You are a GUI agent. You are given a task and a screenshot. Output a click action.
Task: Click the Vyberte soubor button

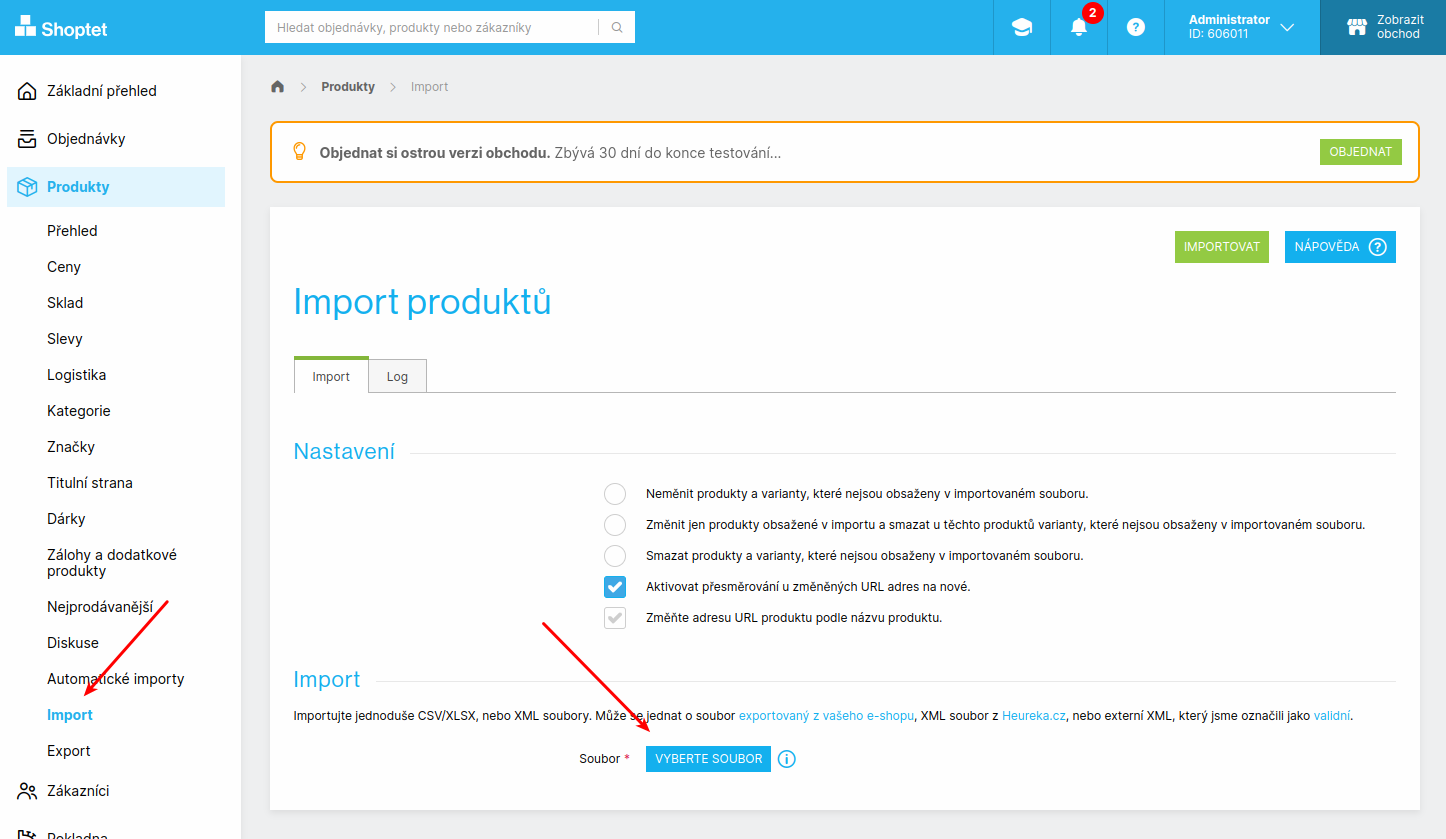pos(708,759)
